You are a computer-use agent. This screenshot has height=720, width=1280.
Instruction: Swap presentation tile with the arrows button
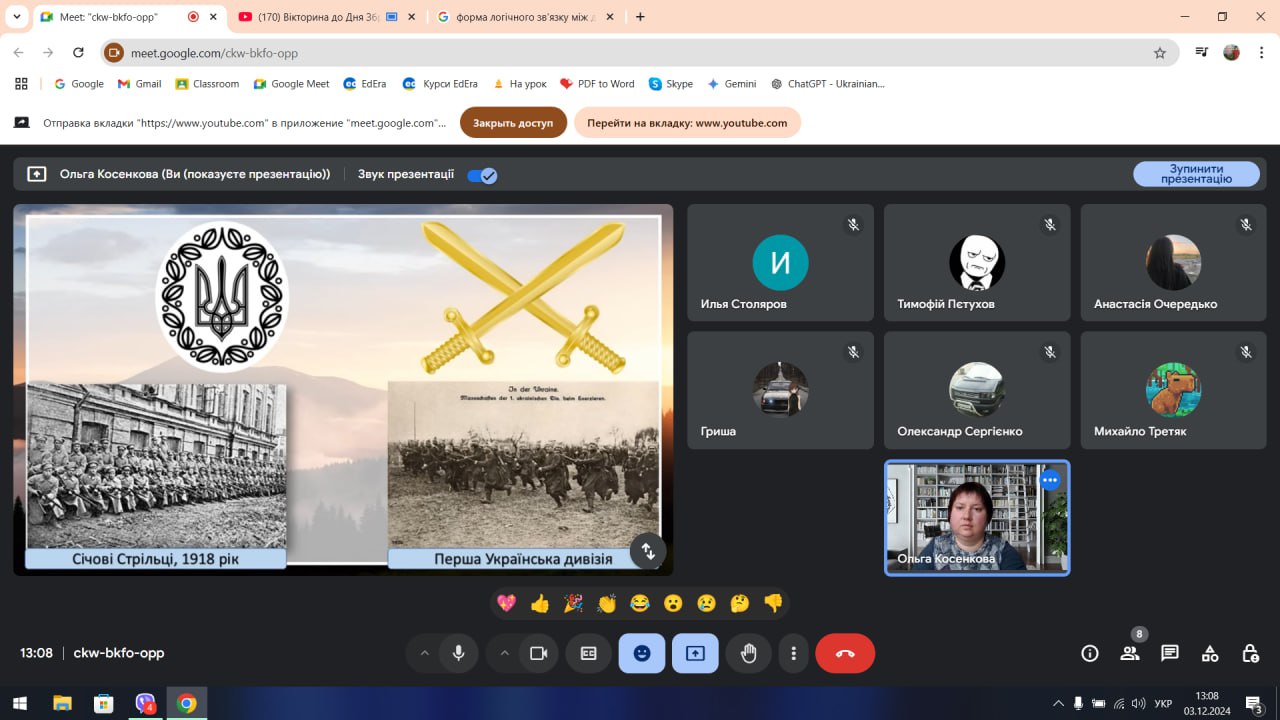click(x=648, y=551)
